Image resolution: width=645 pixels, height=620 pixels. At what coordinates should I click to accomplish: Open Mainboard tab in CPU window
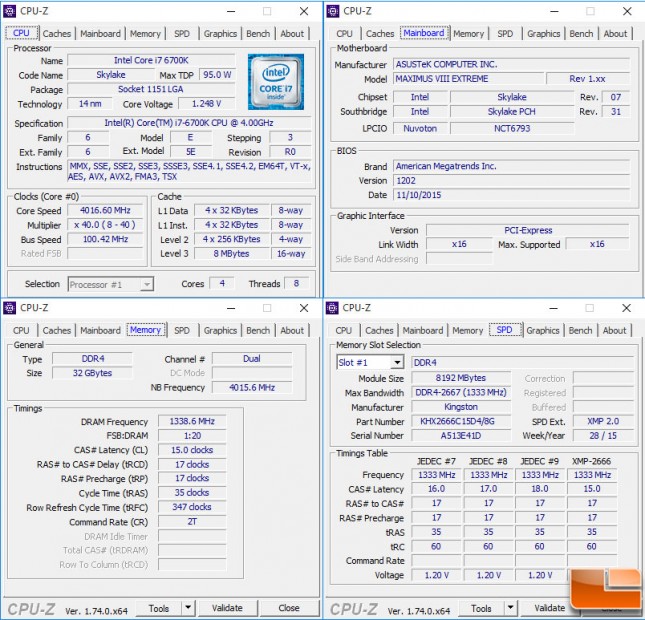[100, 34]
